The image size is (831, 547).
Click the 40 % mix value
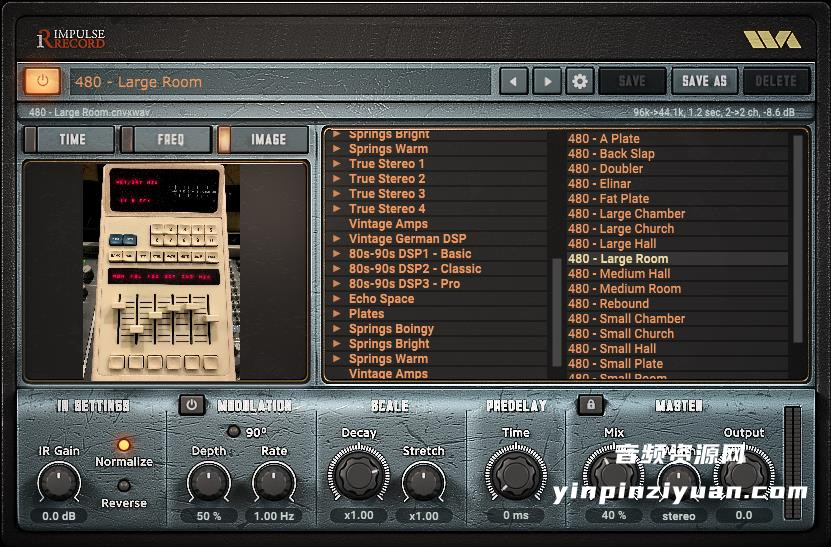point(614,515)
